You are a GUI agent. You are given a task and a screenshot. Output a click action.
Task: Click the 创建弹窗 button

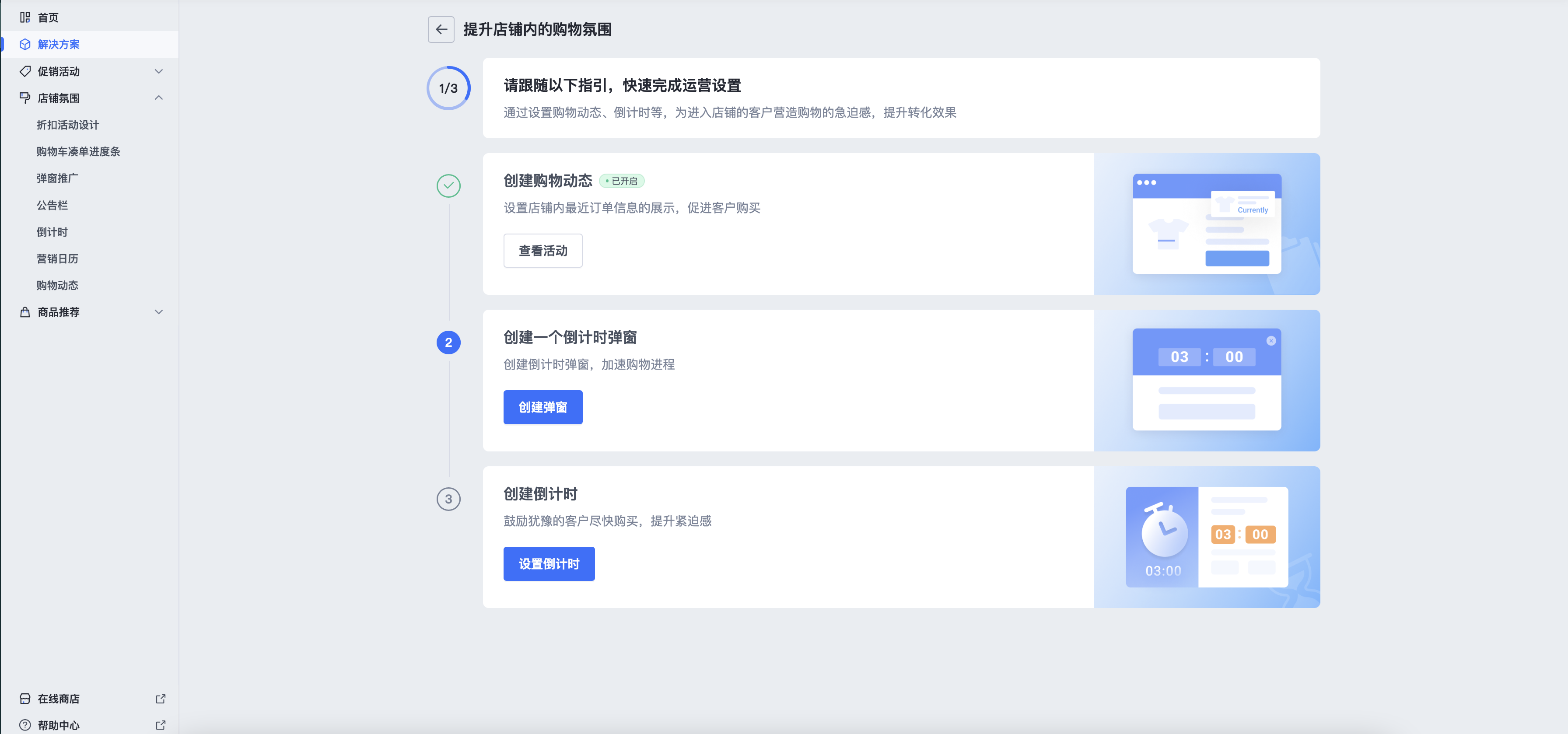[542, 407]
